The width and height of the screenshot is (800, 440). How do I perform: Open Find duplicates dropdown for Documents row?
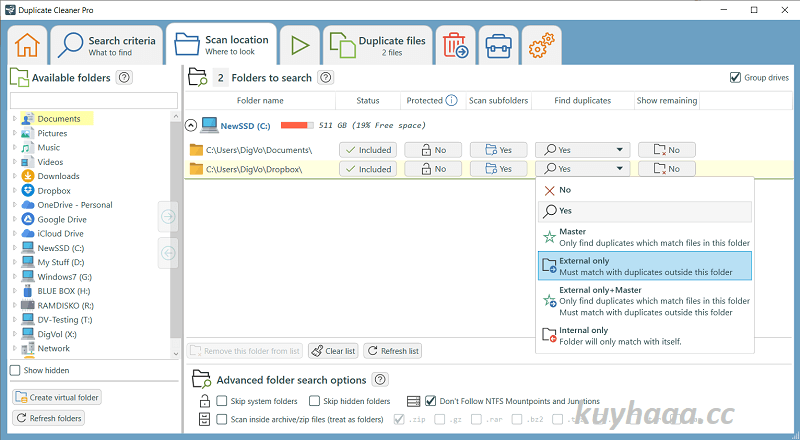point(583,150)
